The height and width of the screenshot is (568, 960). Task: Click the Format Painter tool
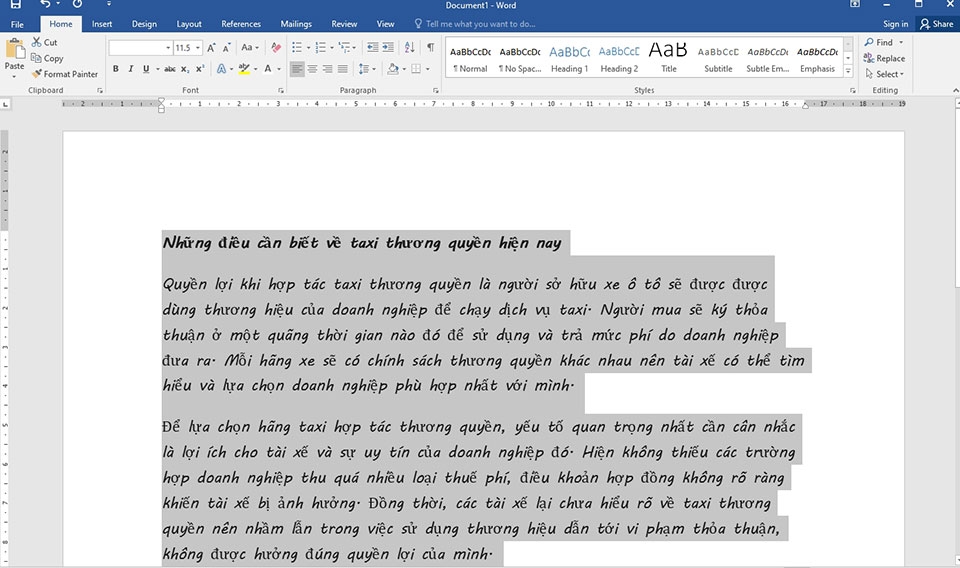(64, 74)
